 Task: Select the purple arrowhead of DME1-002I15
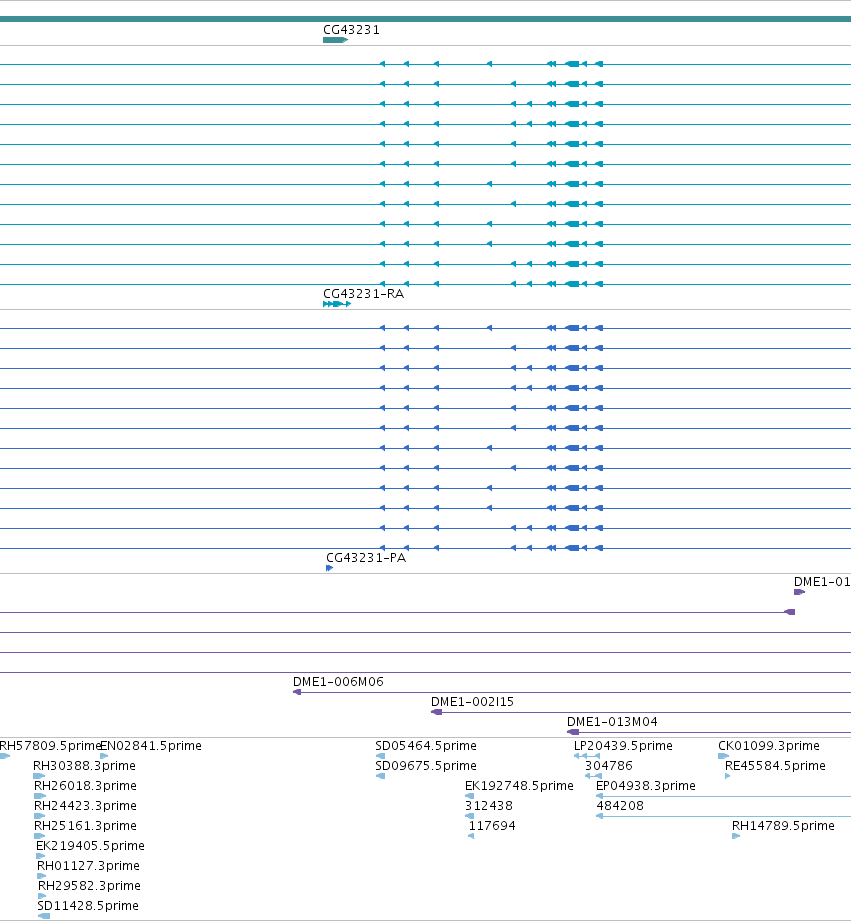pos(436,712)
